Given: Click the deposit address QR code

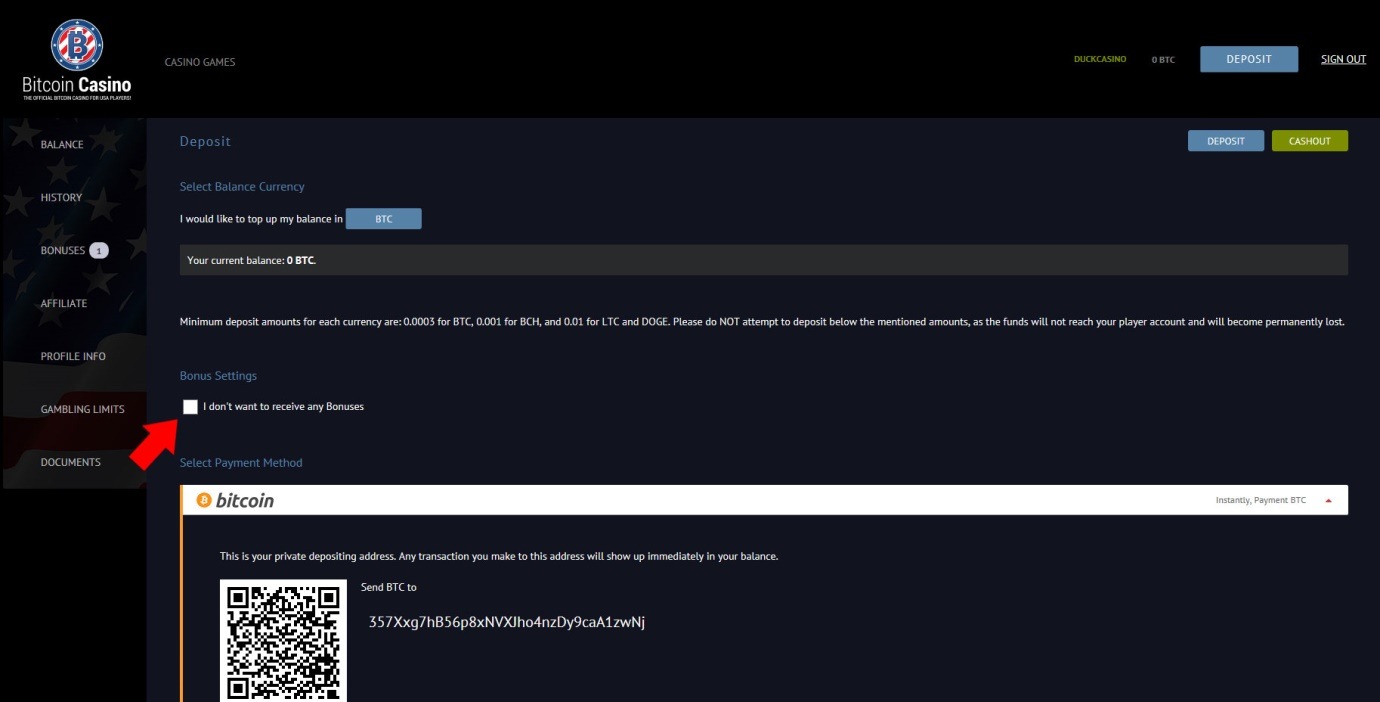Looking at the screenshot, I should 283,640.
